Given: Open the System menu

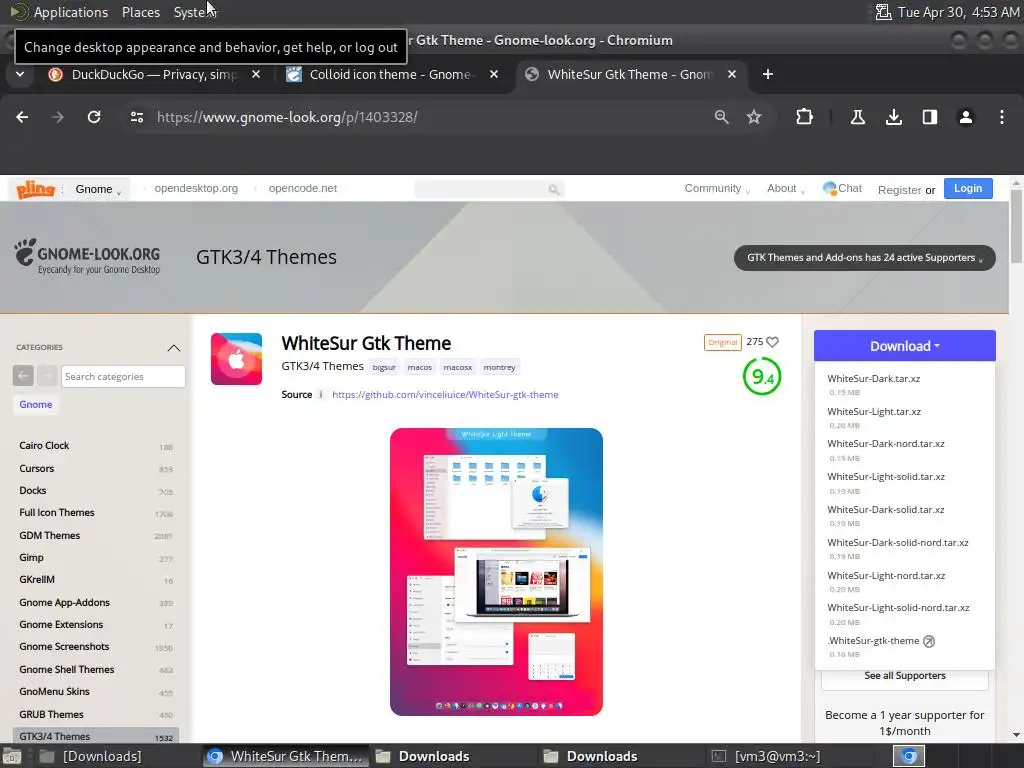Looking at the screenshot, I should click(x=193, y=12).
